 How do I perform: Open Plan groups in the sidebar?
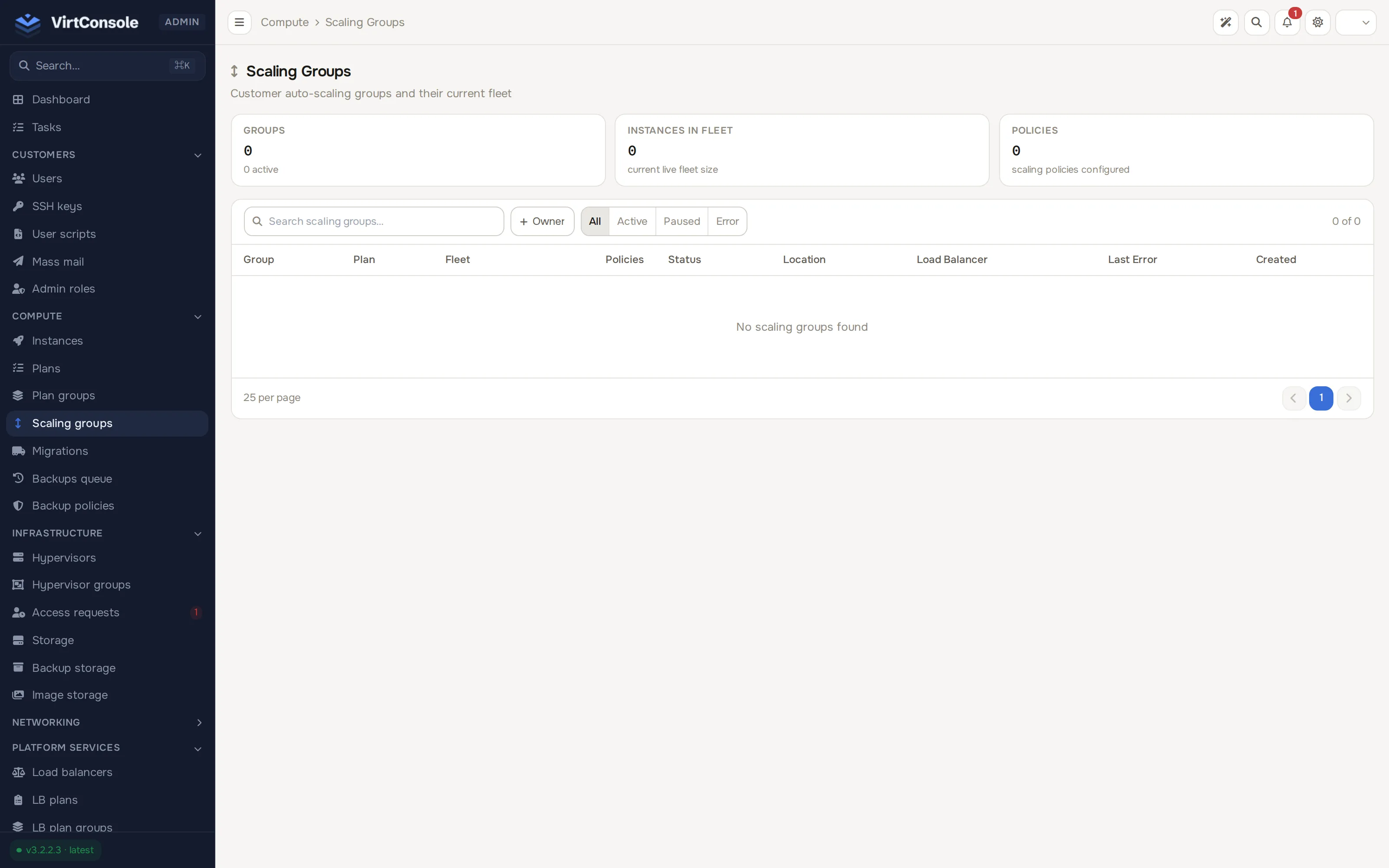coord(107,395)
